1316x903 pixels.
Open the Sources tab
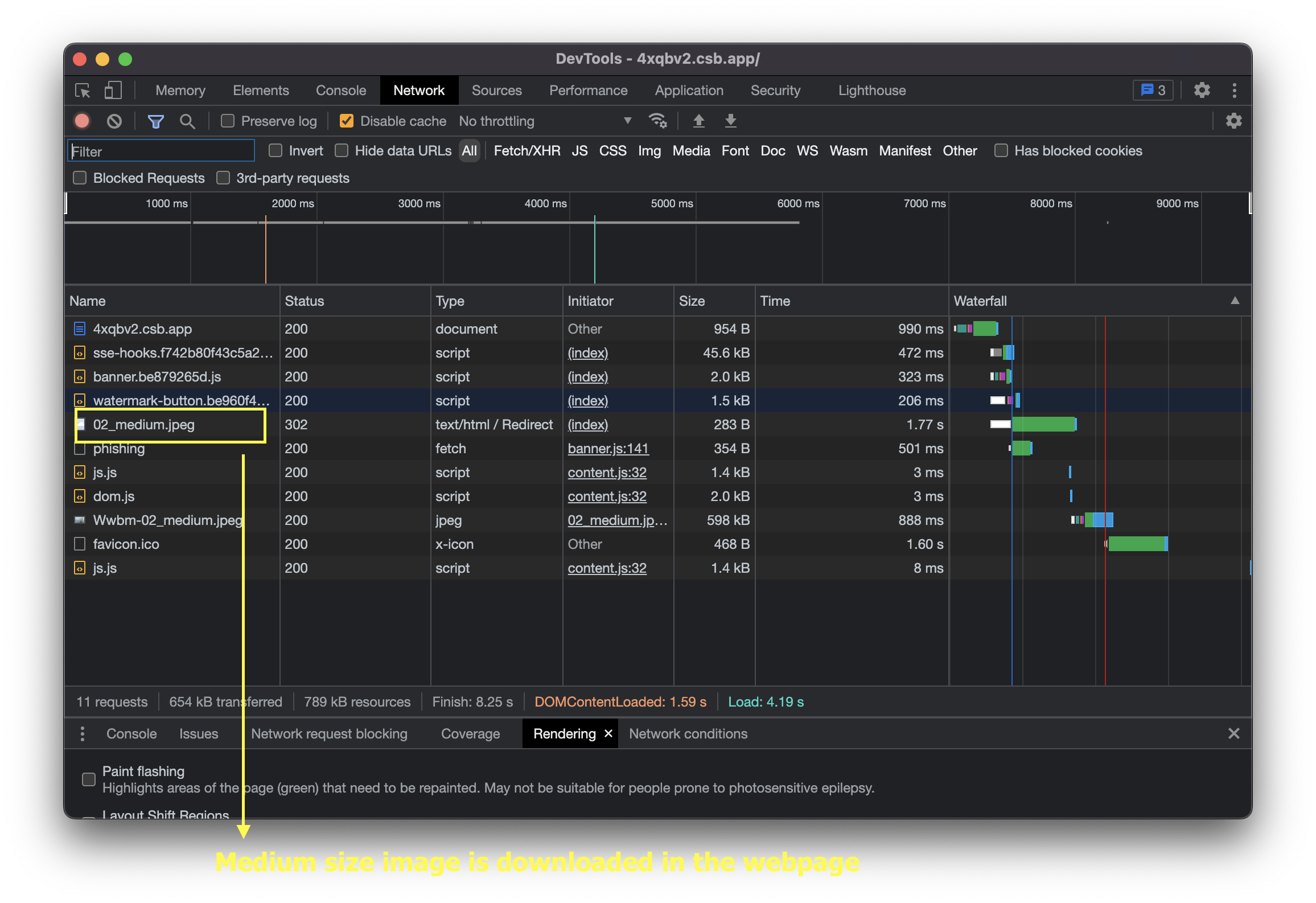click(x=497, y=91)
